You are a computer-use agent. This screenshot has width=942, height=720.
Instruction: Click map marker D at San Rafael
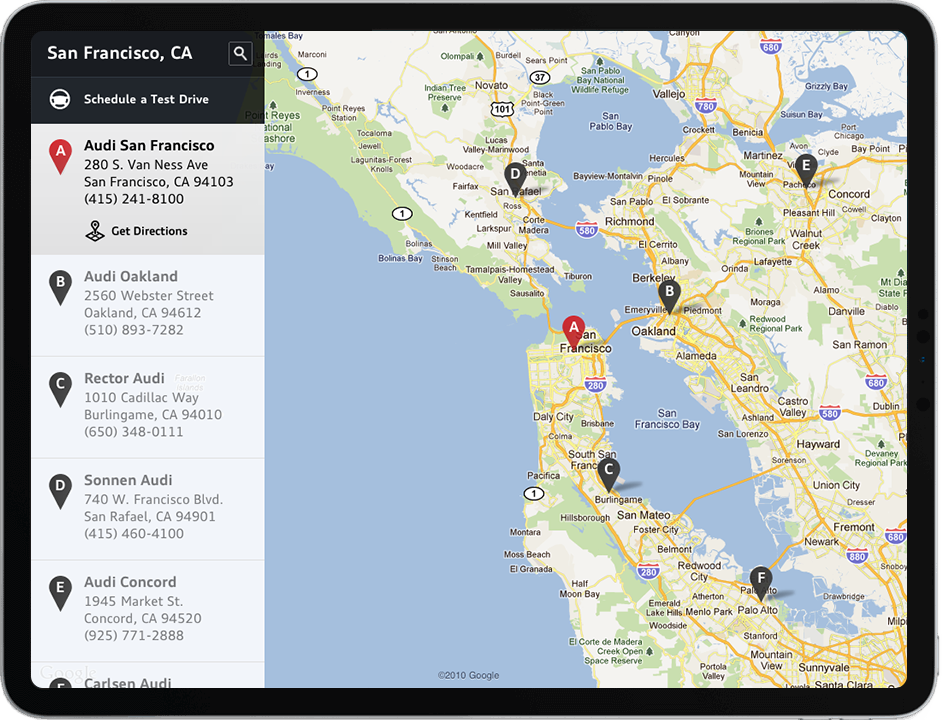coord(515,179)
